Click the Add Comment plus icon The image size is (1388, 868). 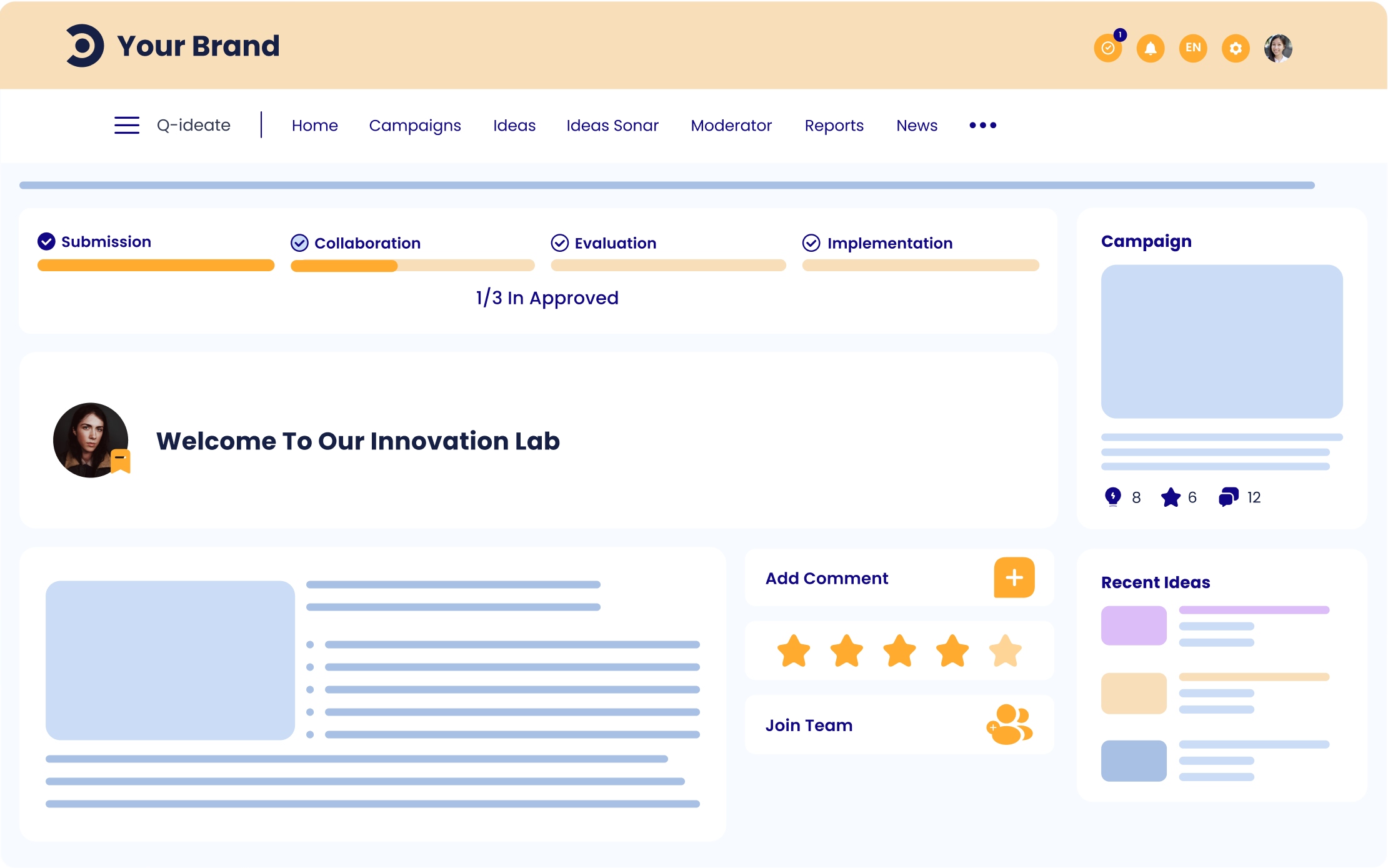click(x=1014, y=578)
